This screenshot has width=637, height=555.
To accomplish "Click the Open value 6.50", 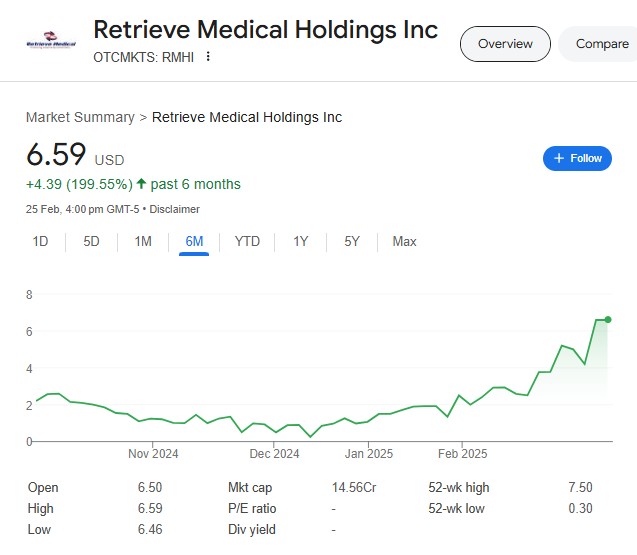I will [150, 488].
